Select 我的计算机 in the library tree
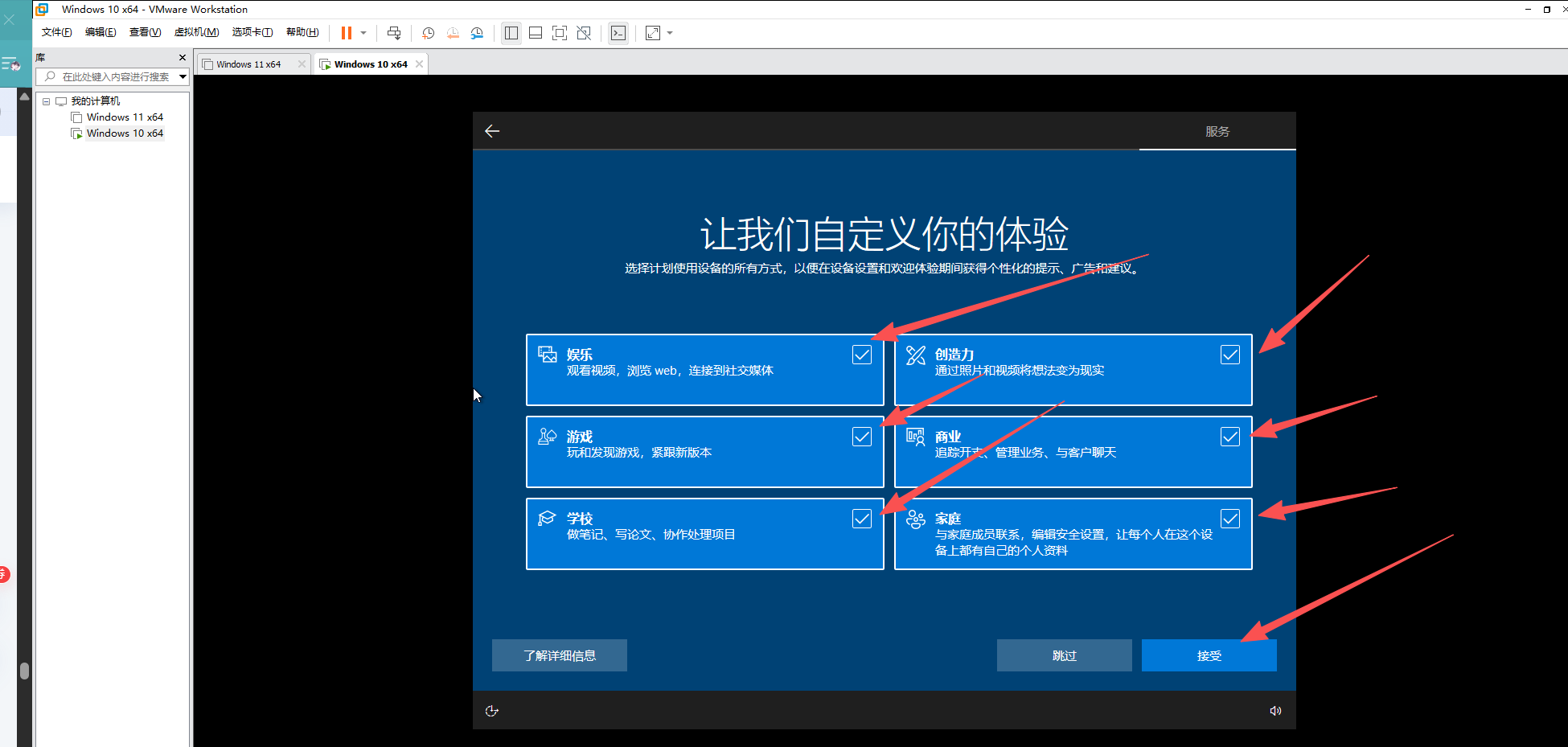 [x=96, y=101]
